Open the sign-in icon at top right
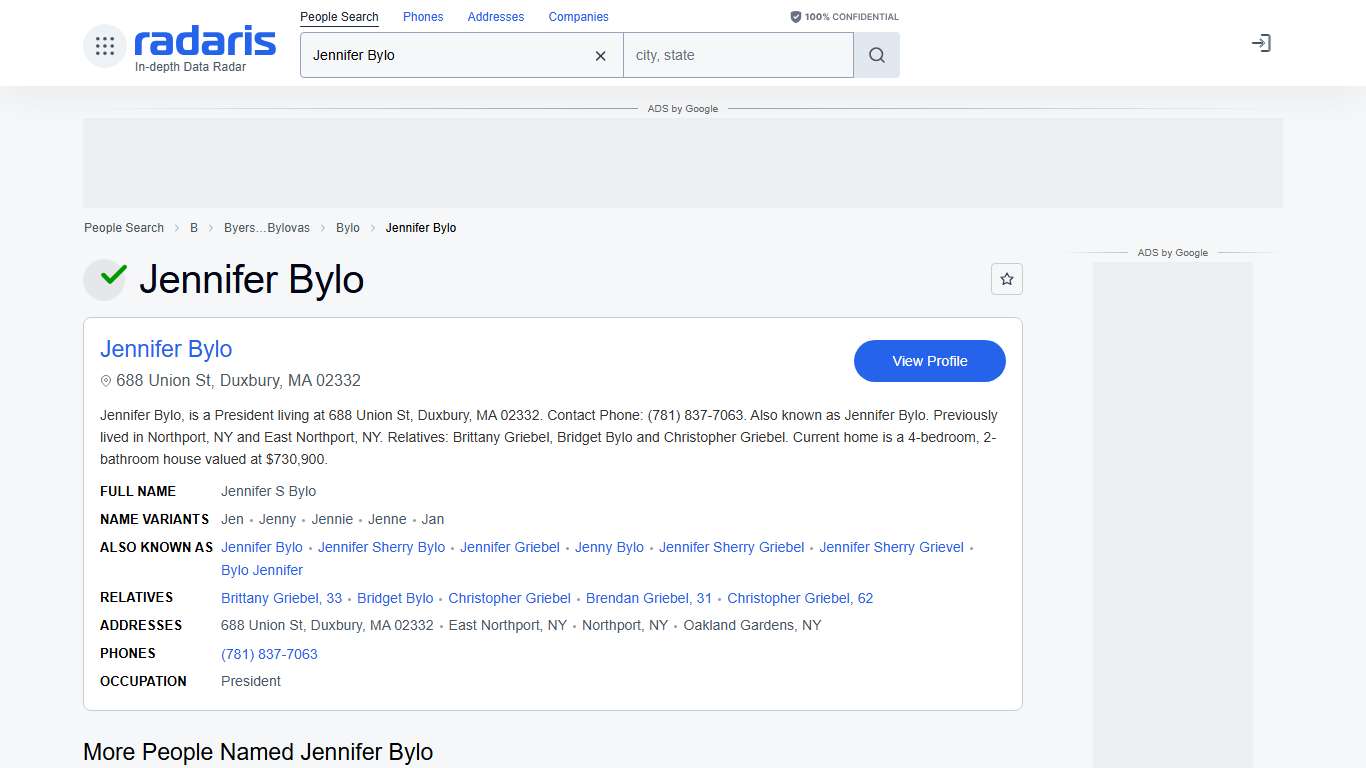This screenshot has height=768, width=1366. (1261, 43)
